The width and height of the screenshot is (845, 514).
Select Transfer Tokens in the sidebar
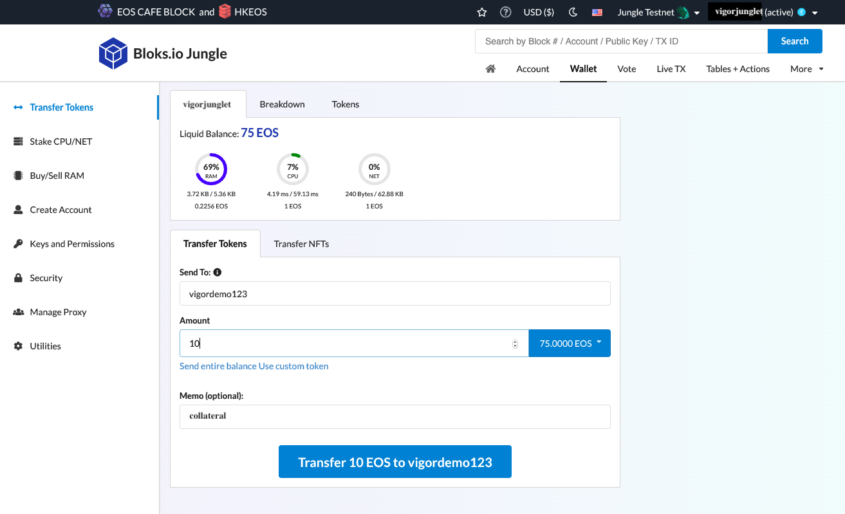tap(61, 107)
